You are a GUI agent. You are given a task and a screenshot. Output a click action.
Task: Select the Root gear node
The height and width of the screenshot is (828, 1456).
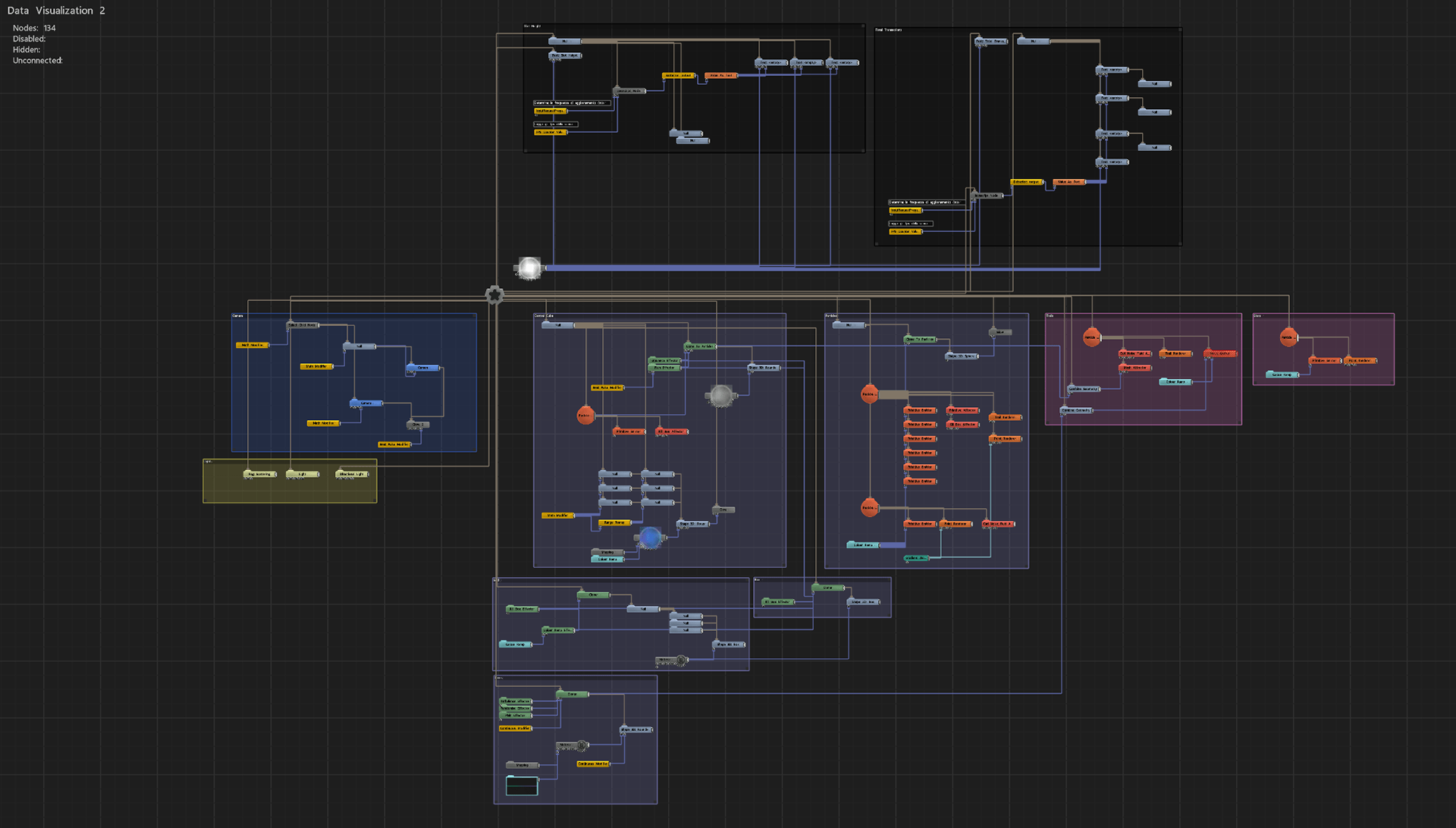click(494, 295)
